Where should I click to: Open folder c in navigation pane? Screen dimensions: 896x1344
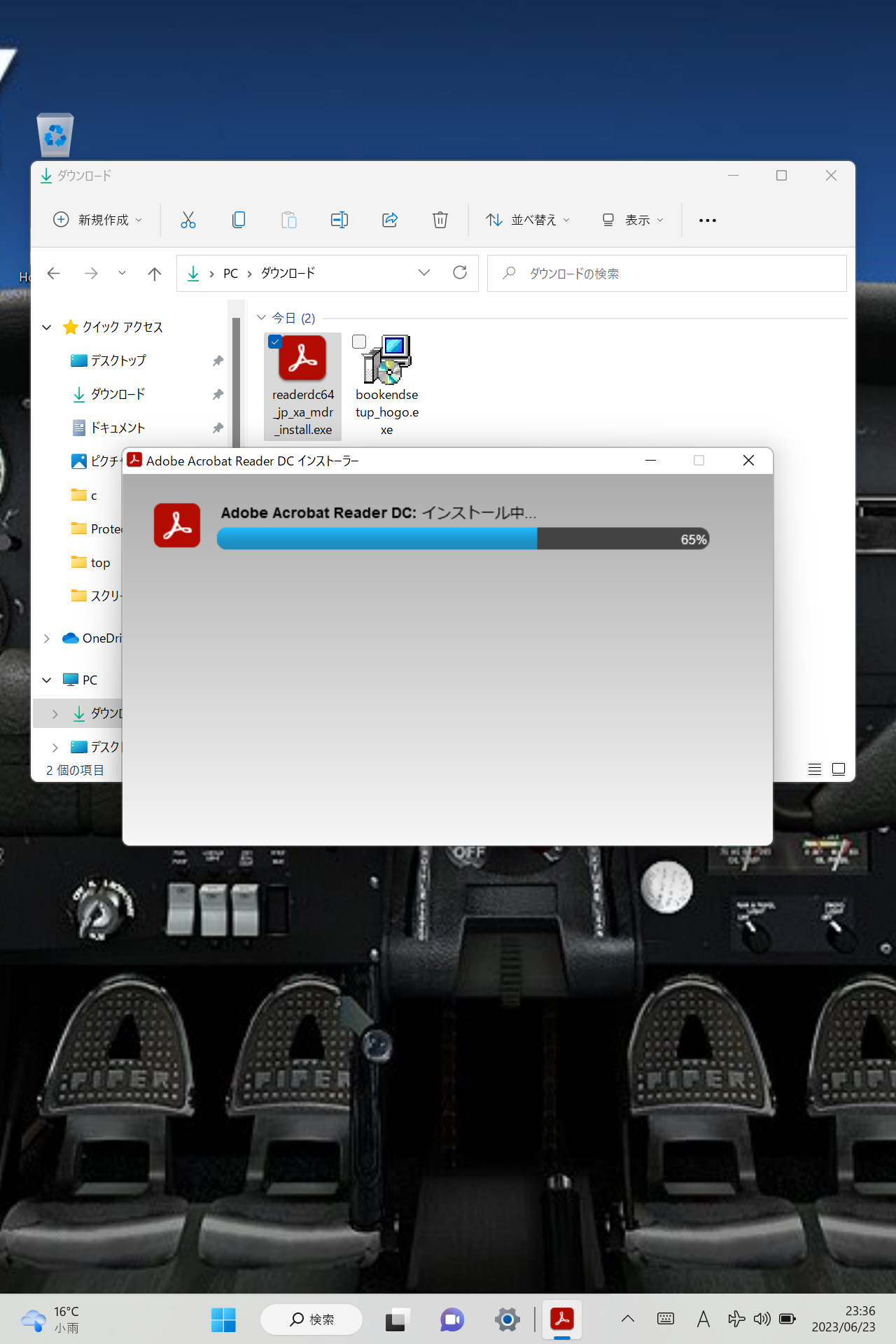coord(84,495)
